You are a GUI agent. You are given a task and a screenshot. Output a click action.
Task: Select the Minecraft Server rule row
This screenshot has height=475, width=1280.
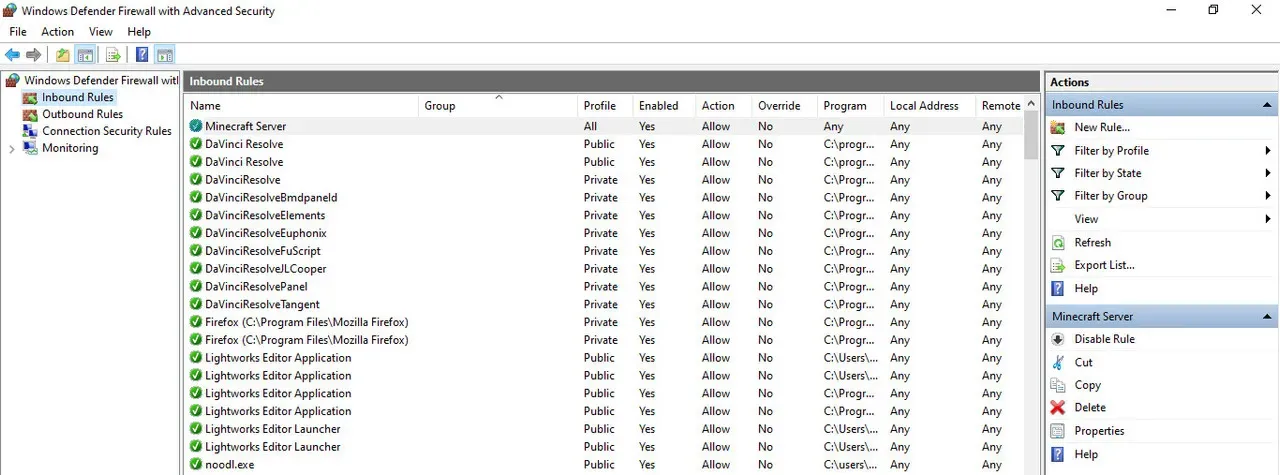point(604,126)
